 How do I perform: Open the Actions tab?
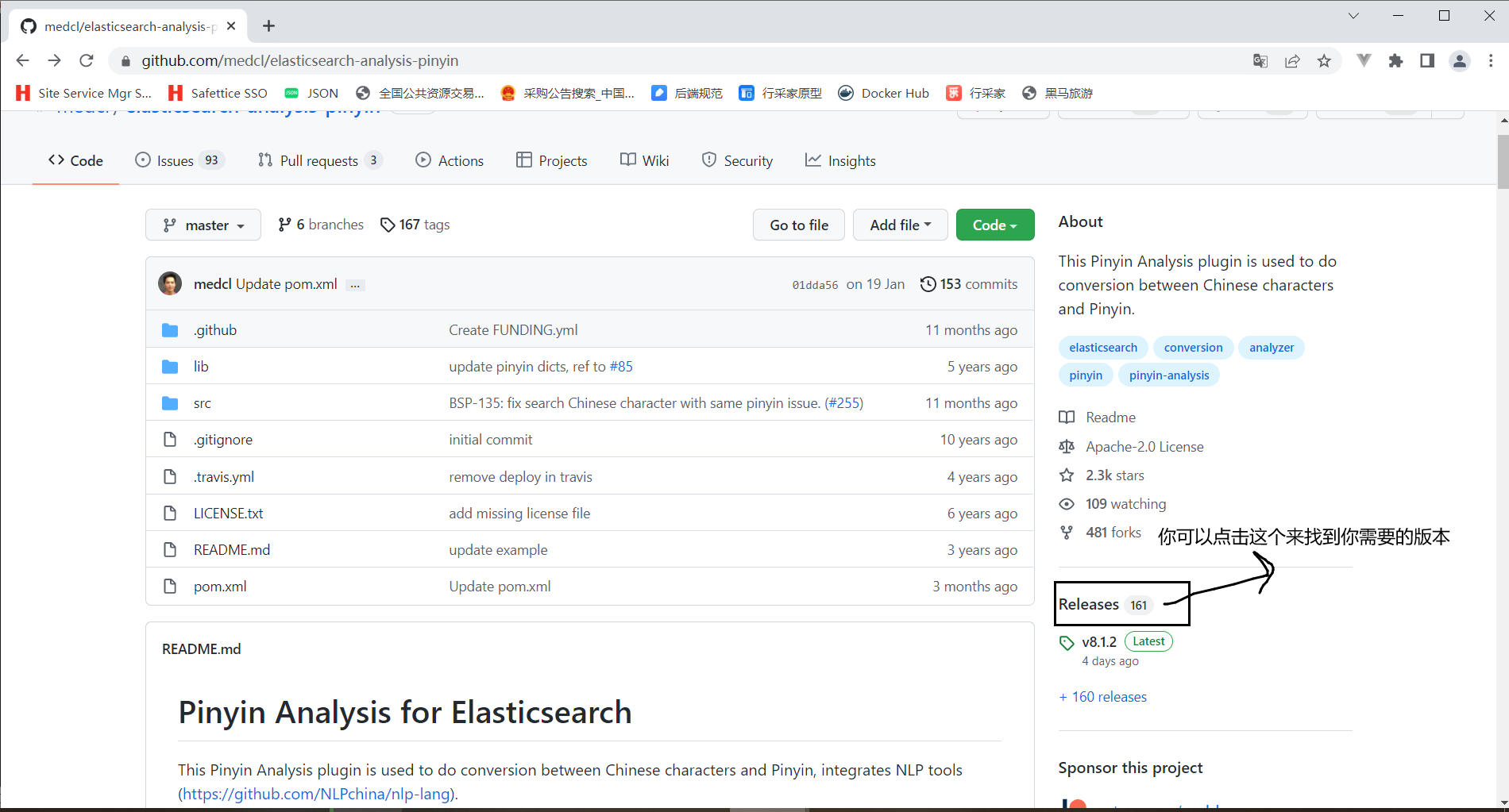tap(450, 160)
